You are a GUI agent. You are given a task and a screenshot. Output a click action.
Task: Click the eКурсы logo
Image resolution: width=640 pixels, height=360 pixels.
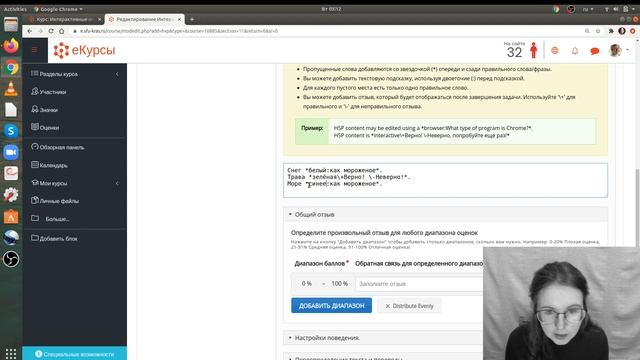[84, 50]
